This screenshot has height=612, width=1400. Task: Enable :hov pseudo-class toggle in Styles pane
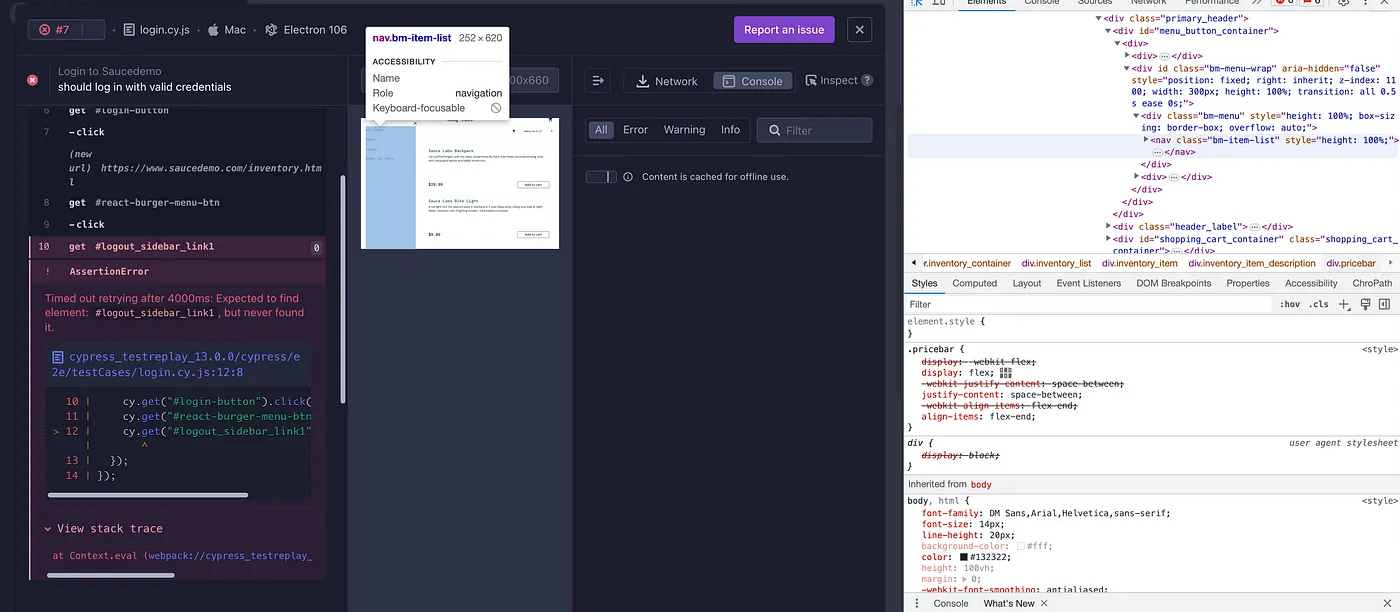point(1289,304)
